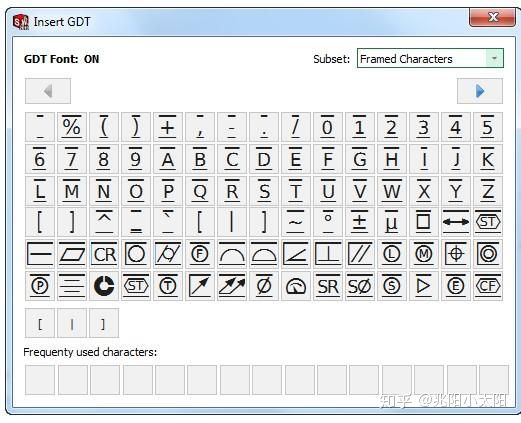The image size is (521, 423).
Task: Insert the framed flatness parallelogram symbol
Action: point(72,254)
